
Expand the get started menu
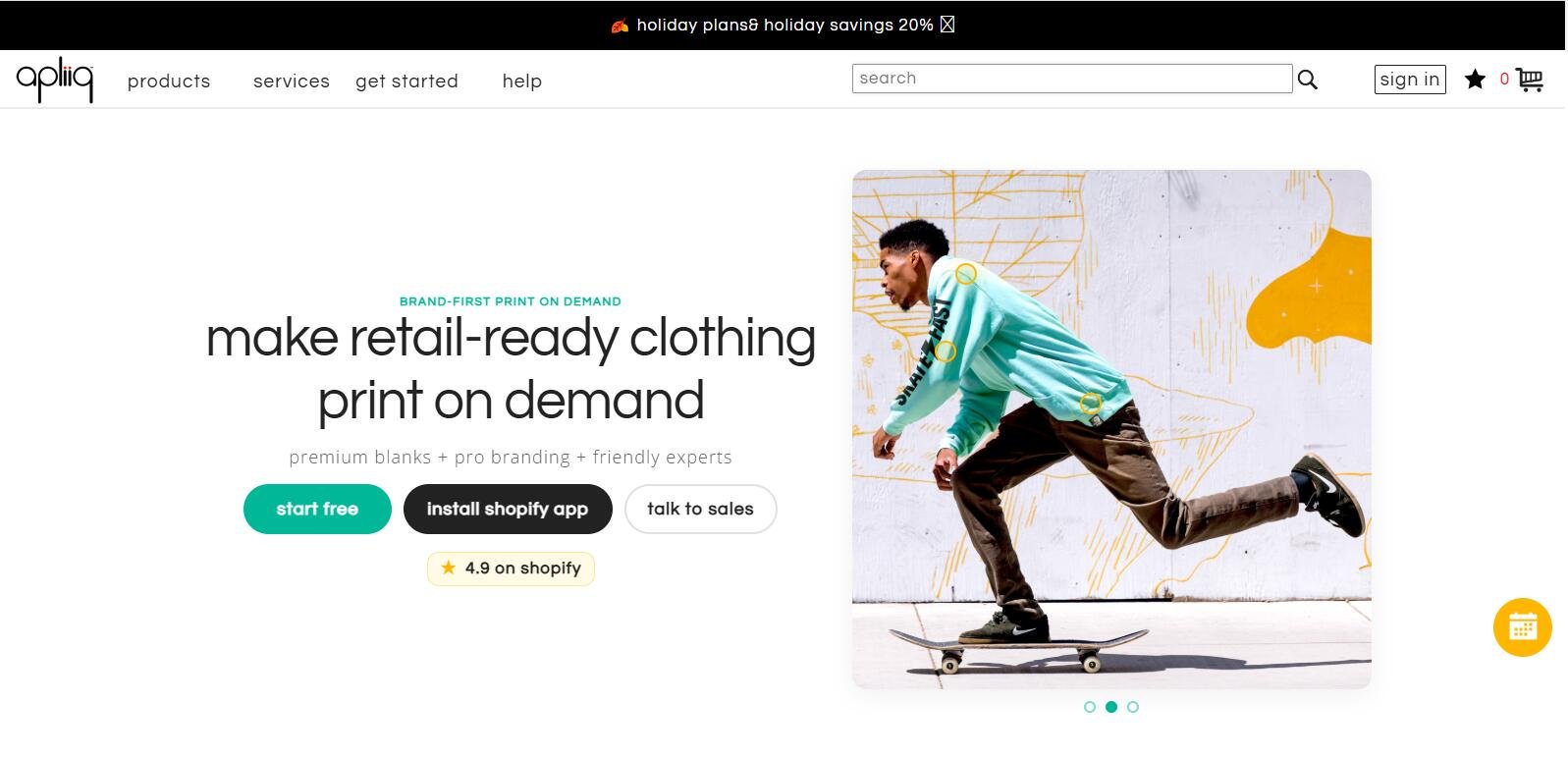tap(406, 81)
